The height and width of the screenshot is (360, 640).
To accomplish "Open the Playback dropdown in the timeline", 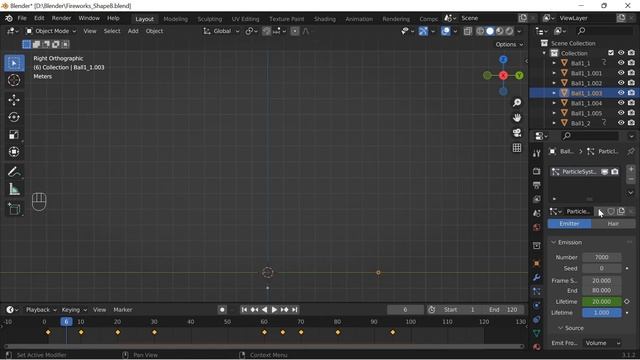I will [x=41, y=310].
